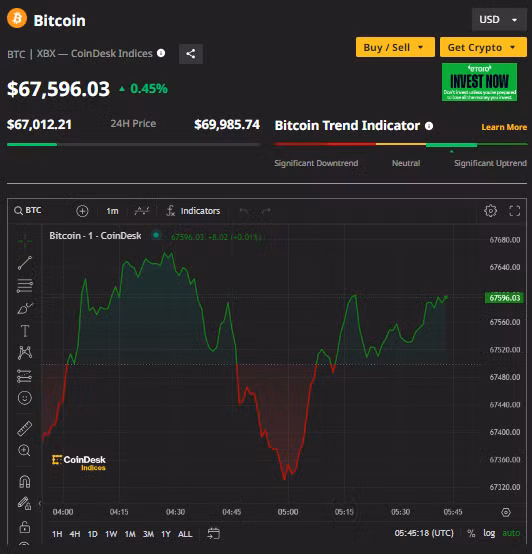
Task: Open chart settings gear icon
Action: 490,211
